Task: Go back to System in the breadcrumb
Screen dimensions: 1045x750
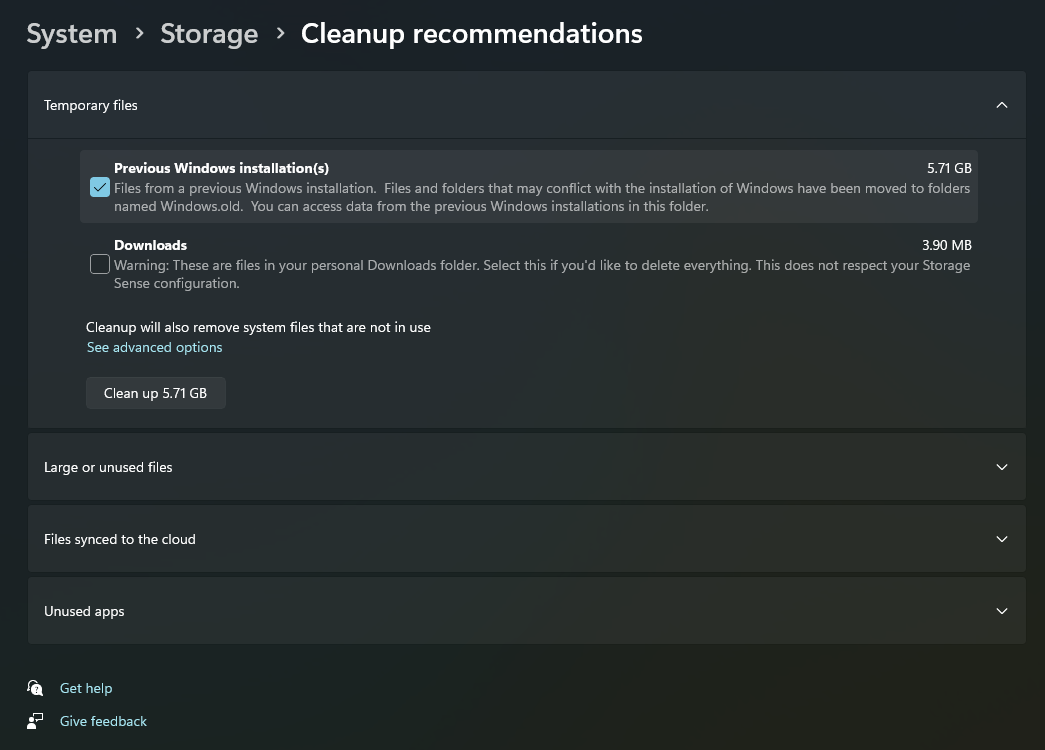Action: (x=71, y=33)
